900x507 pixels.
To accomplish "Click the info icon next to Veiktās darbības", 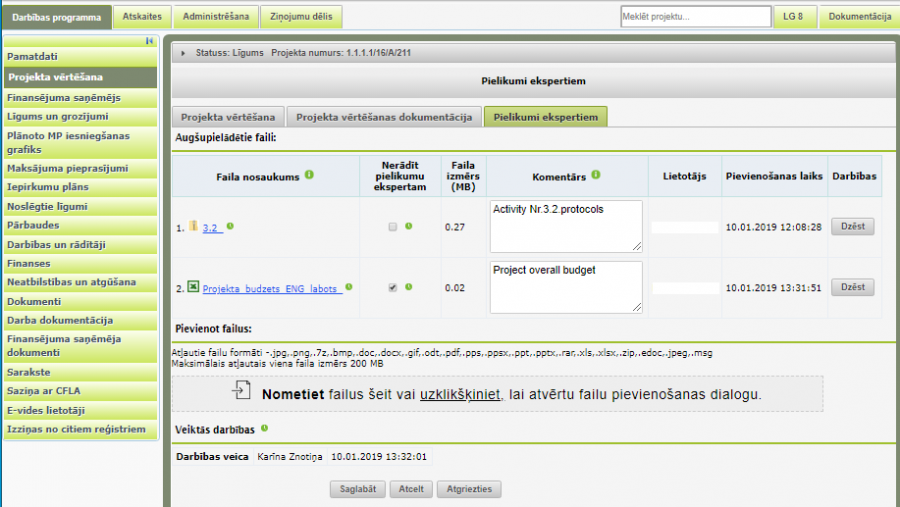I will (x=265, y=428).
